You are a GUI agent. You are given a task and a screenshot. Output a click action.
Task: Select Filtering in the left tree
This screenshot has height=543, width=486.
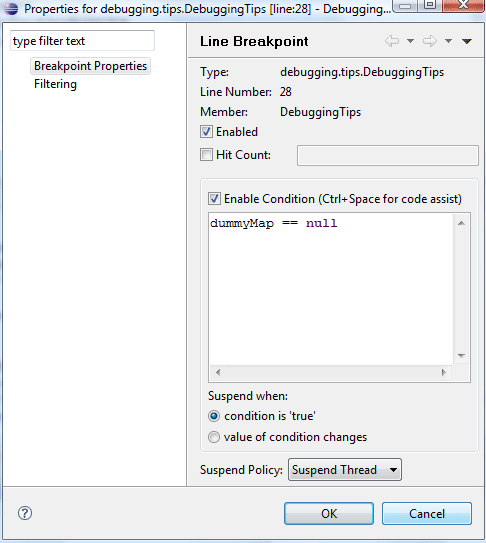tap(55, 84)
